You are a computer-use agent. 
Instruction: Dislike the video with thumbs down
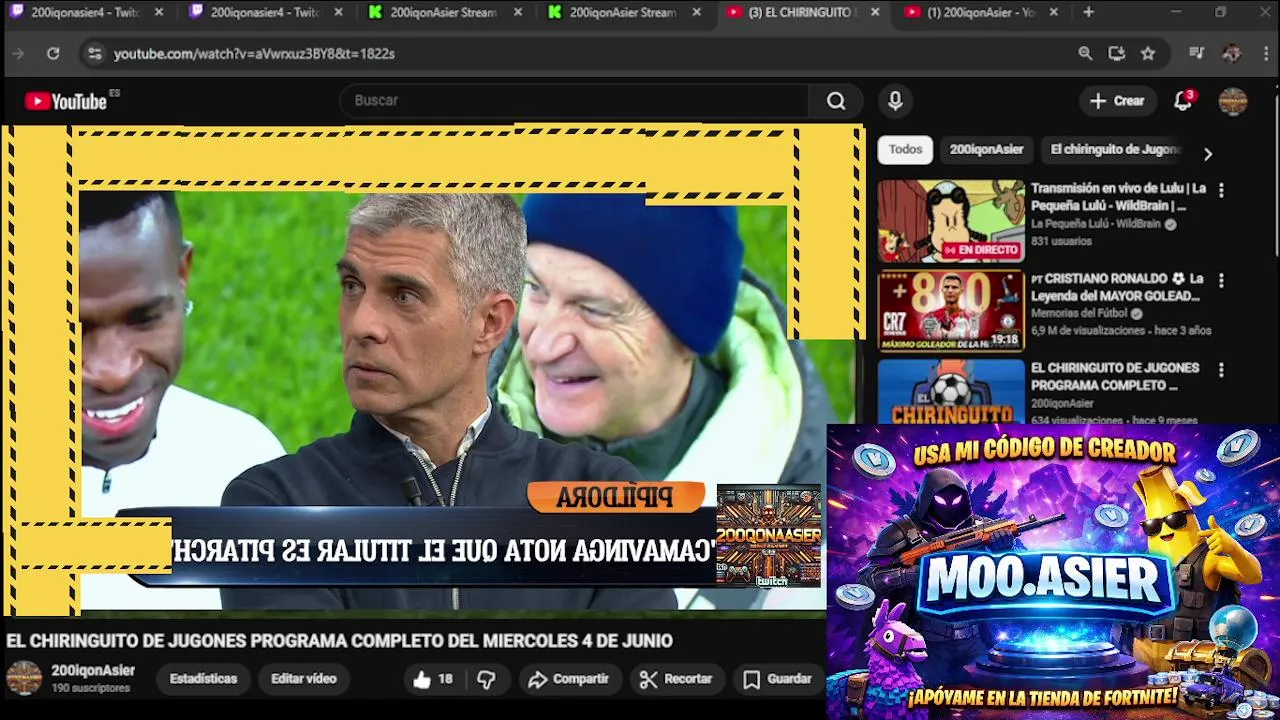click(x=486, y=679)
